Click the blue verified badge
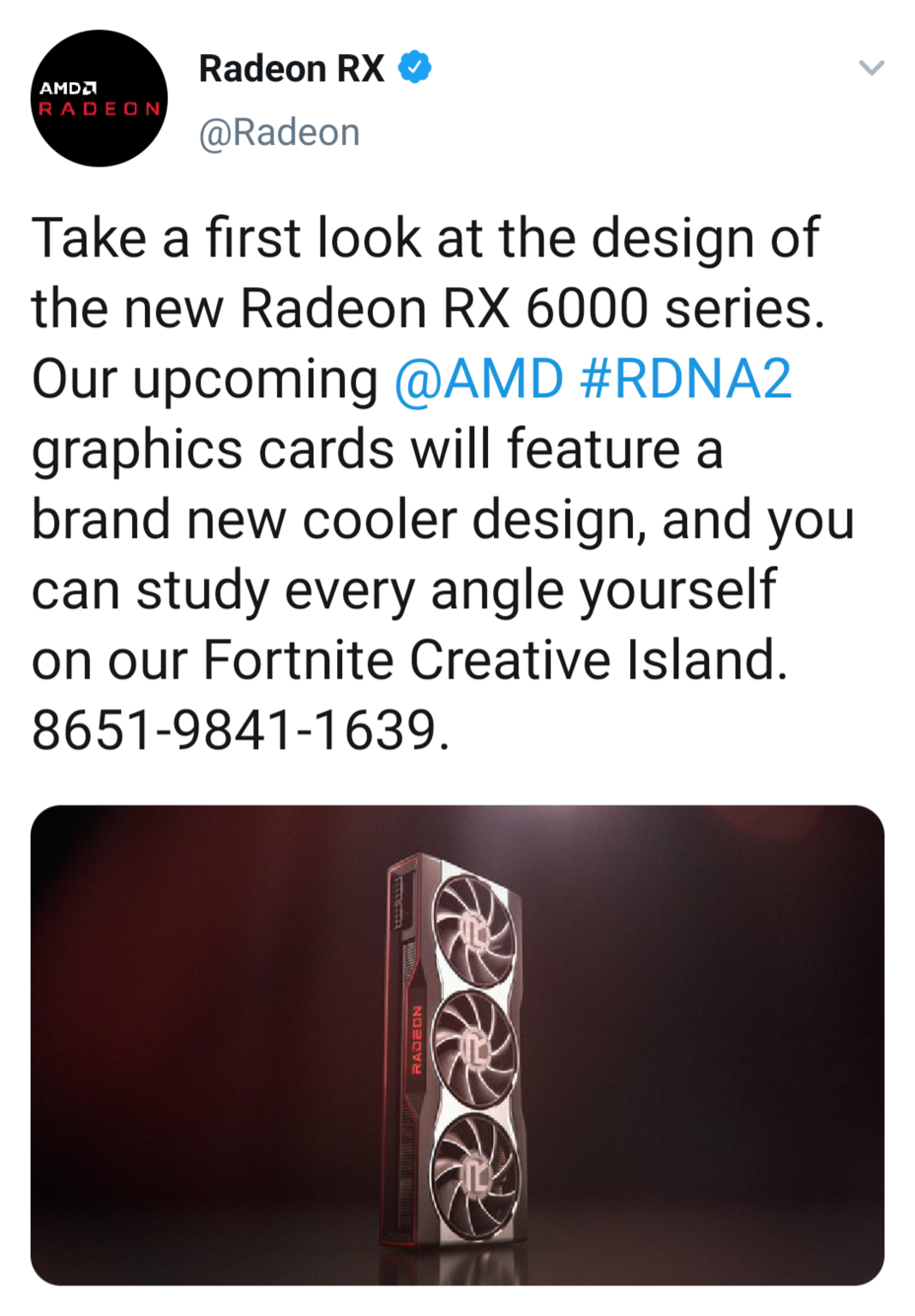Image resolution: width=915 pixels, height=1316 pixels. 415,68
